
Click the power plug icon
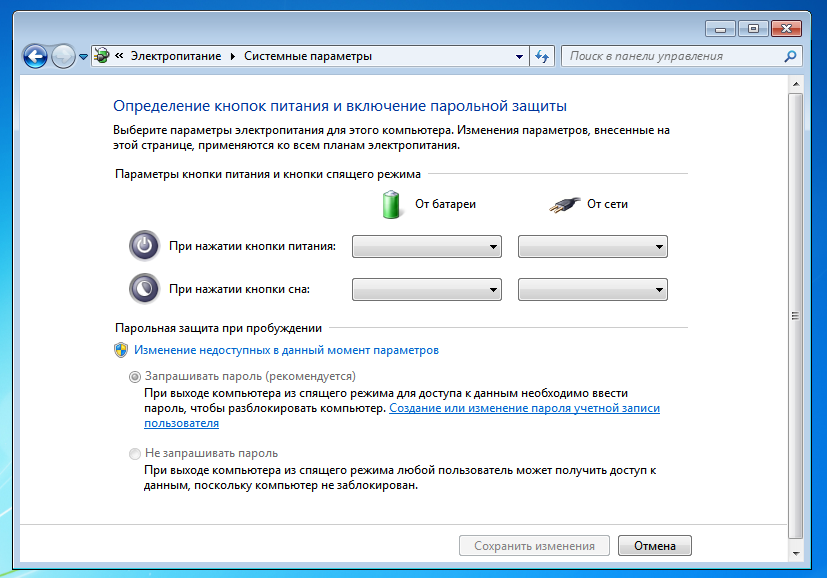click(564, 204)
